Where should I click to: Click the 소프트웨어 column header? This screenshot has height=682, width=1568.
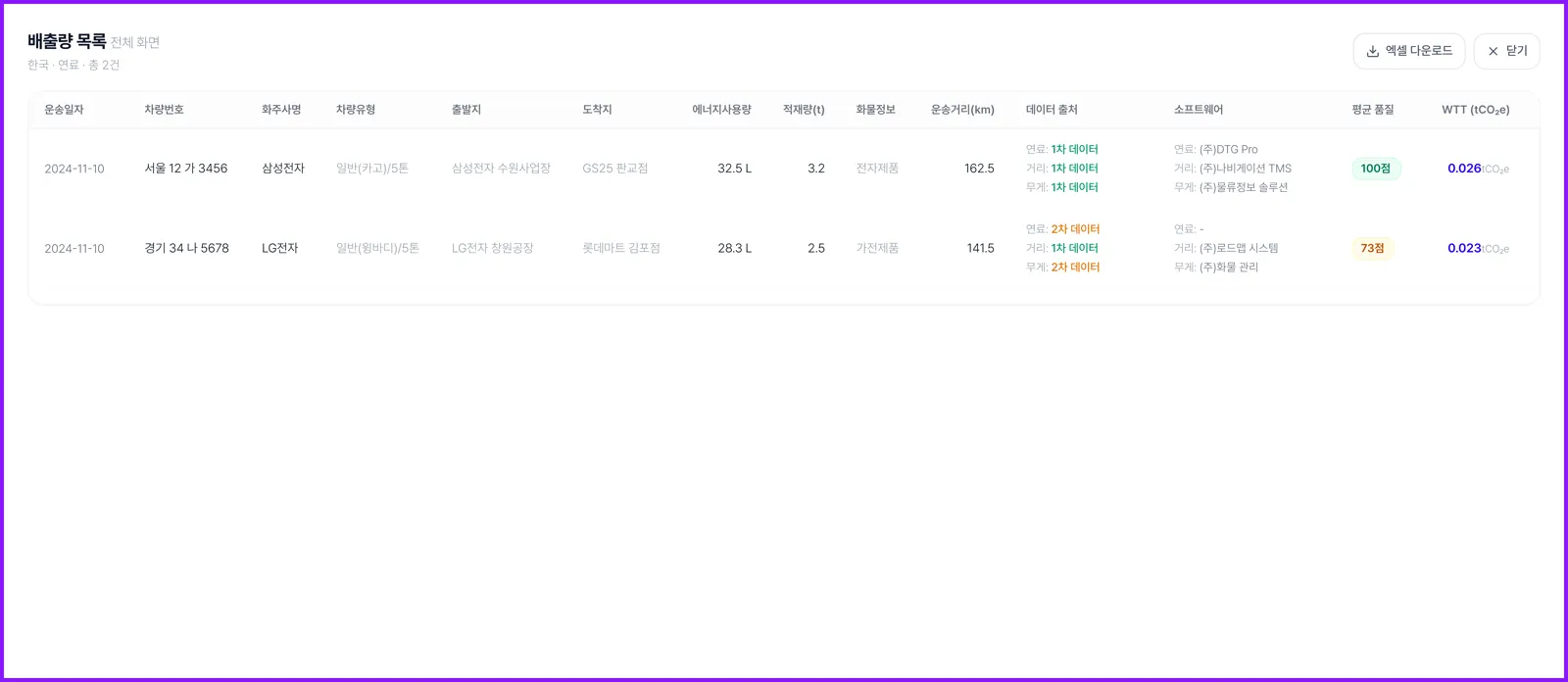click(1199, 110)
